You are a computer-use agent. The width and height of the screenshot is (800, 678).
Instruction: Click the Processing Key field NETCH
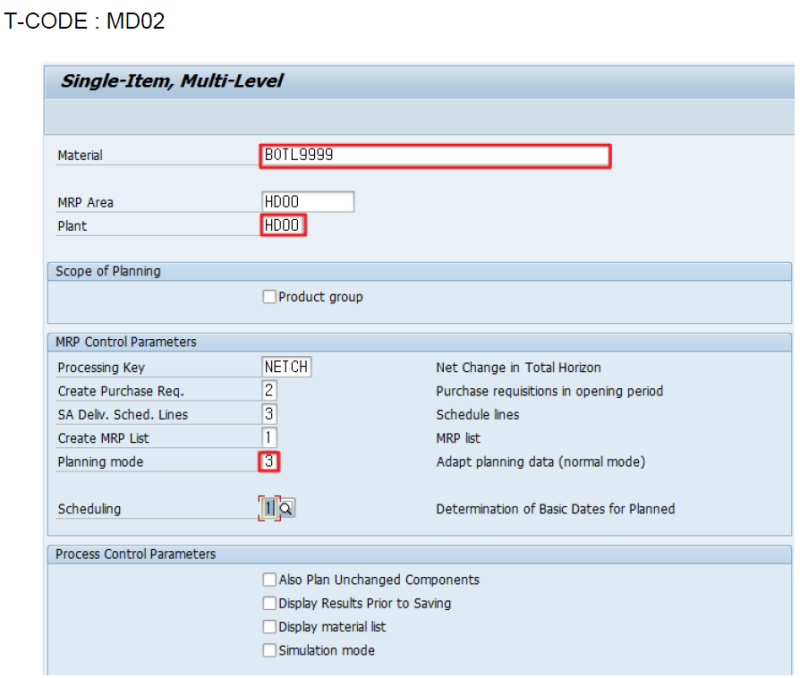(x=286, y=367)
